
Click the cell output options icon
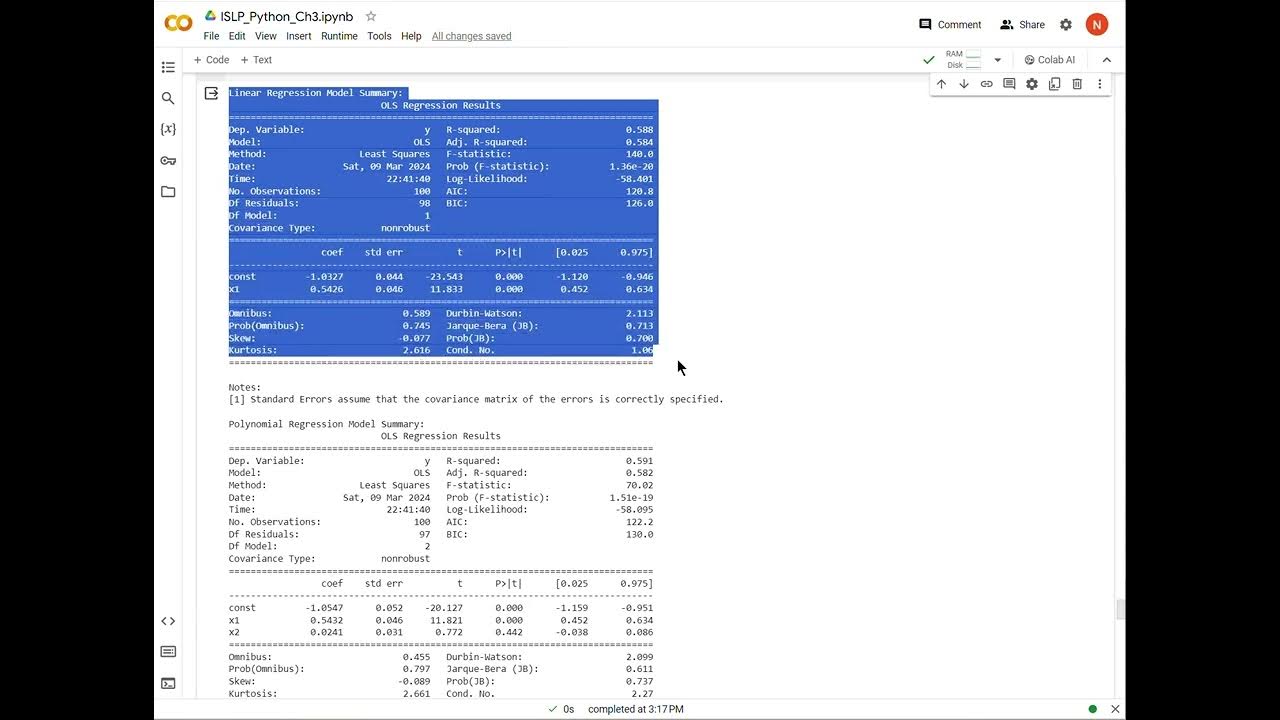coord(211,93)
